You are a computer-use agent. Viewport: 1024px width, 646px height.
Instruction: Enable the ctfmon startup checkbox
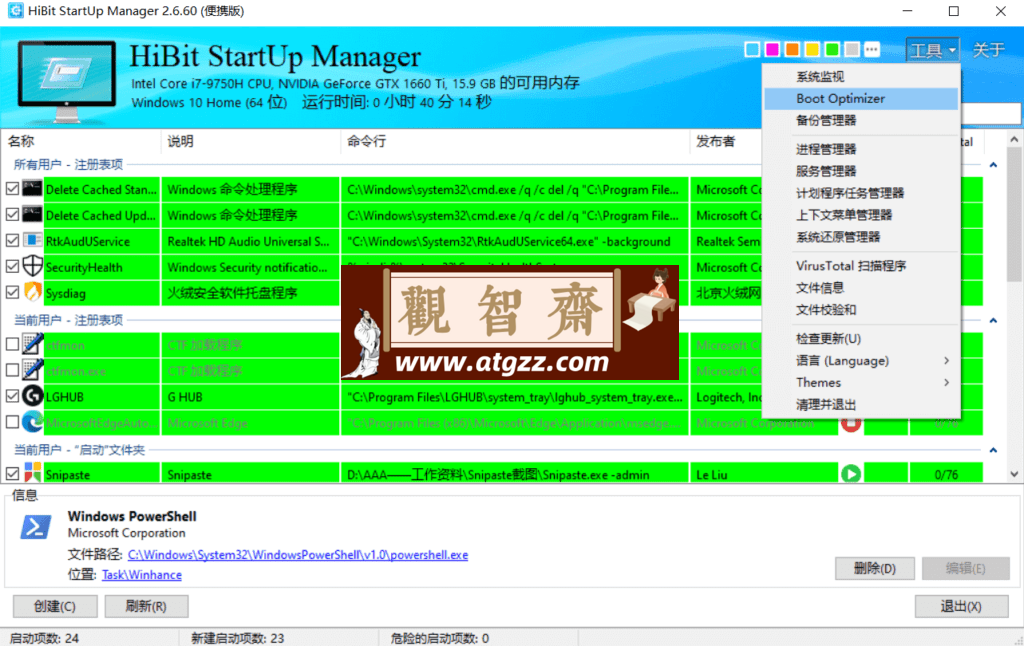12,344
